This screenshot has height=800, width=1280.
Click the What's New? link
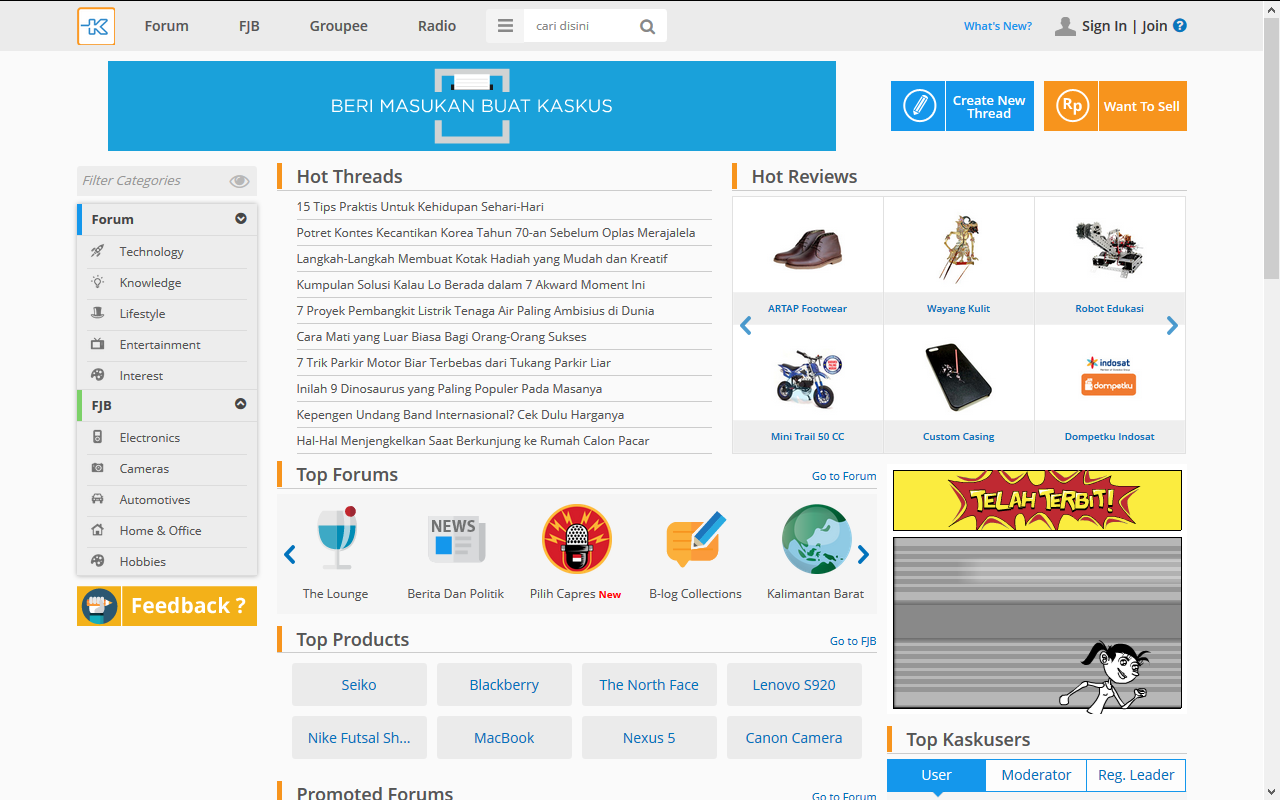(998, 26)
